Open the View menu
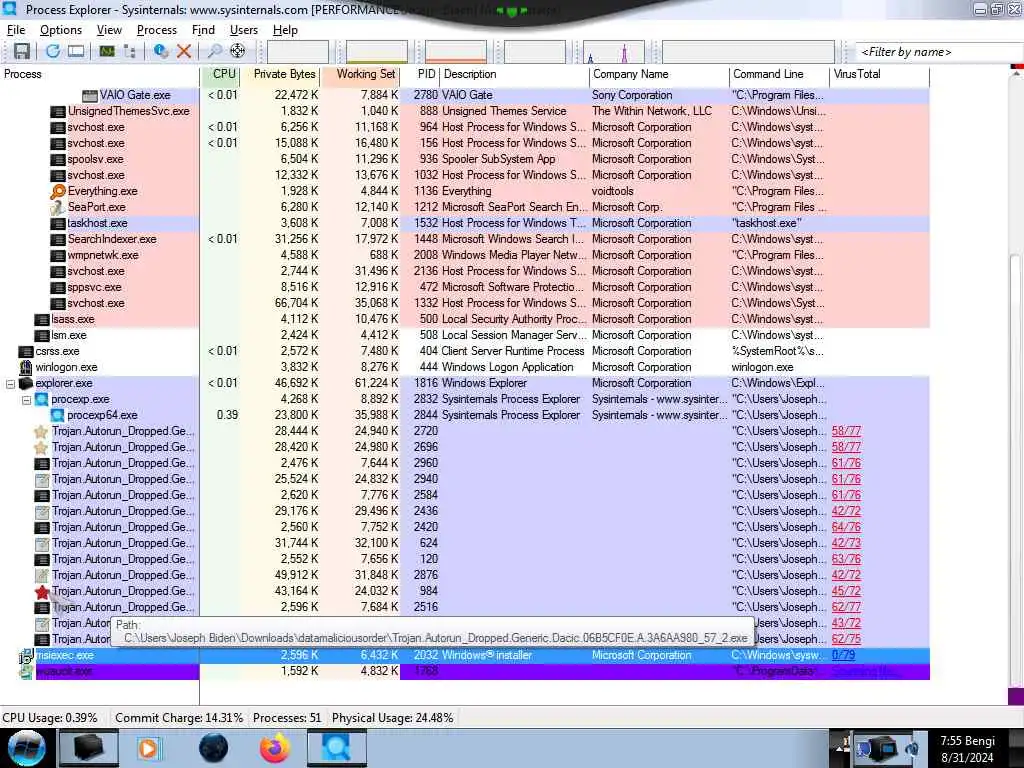Viewport: 1024px width, 768px height. pos(109,30)
